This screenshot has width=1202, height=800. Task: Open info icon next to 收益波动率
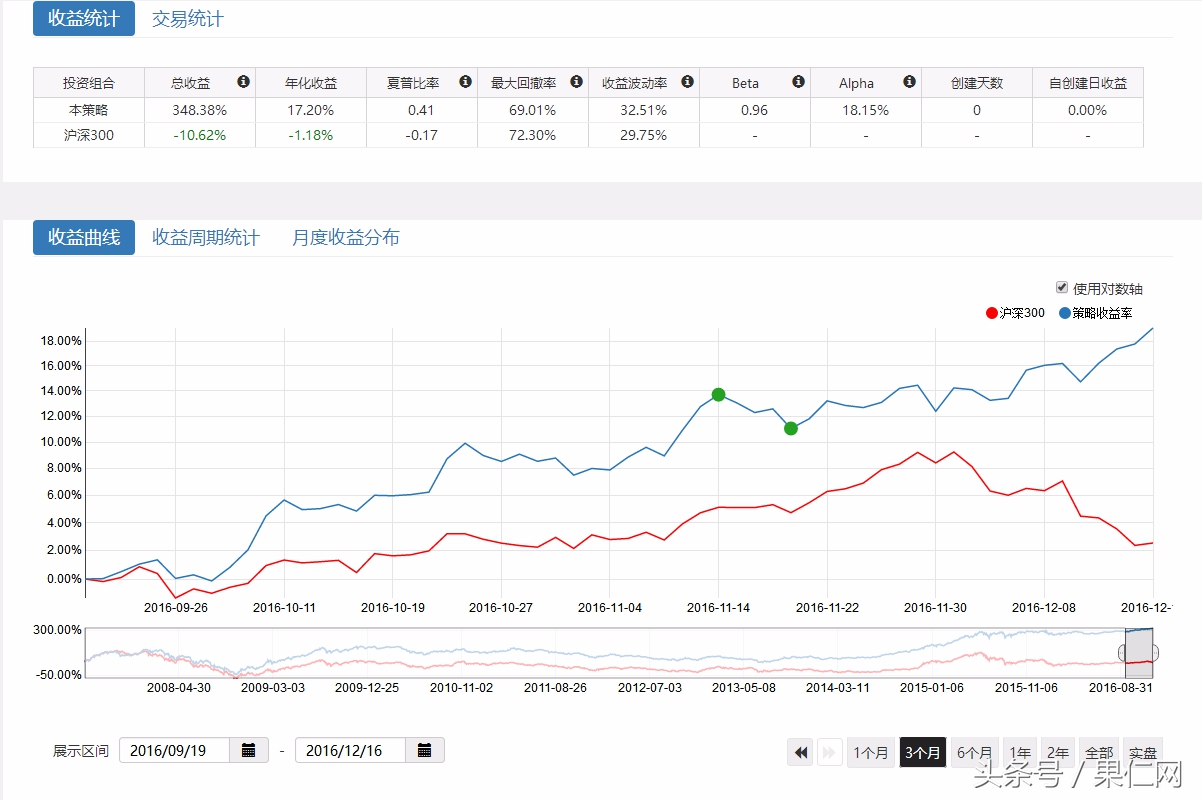(x=687, y=82)
